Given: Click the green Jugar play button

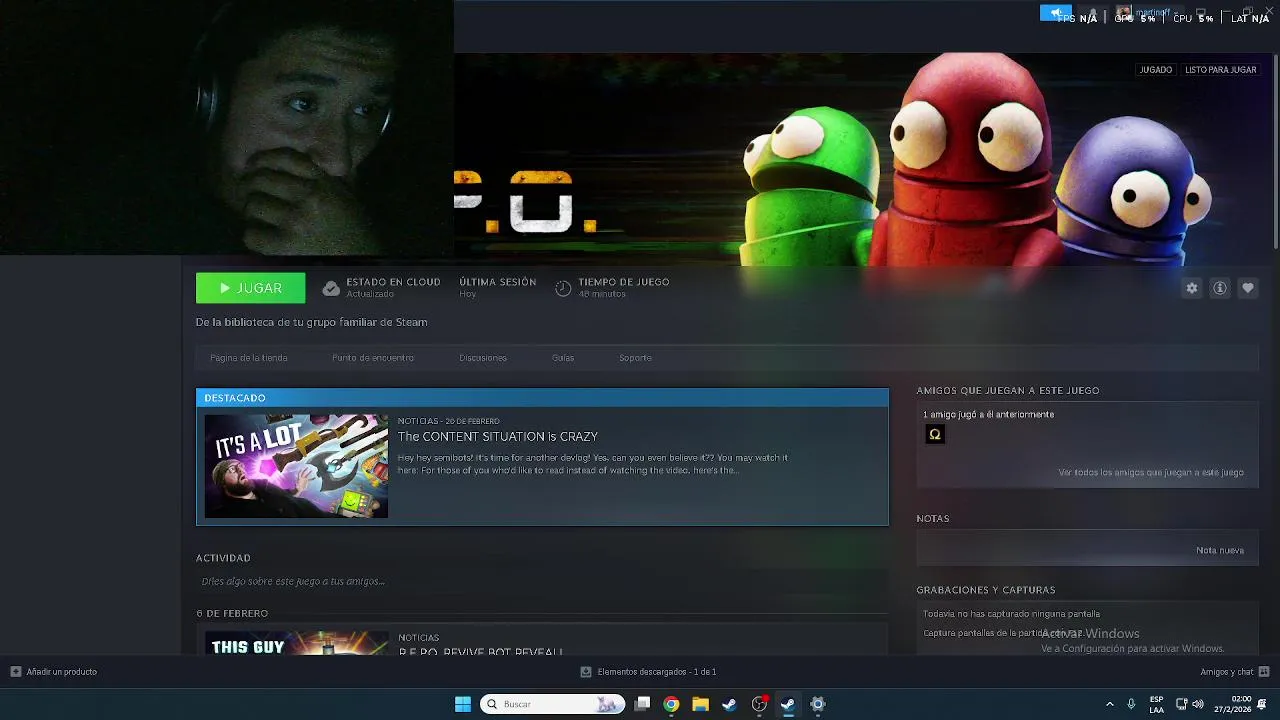Looking at the screenshot, I should [x=250, y=288].
